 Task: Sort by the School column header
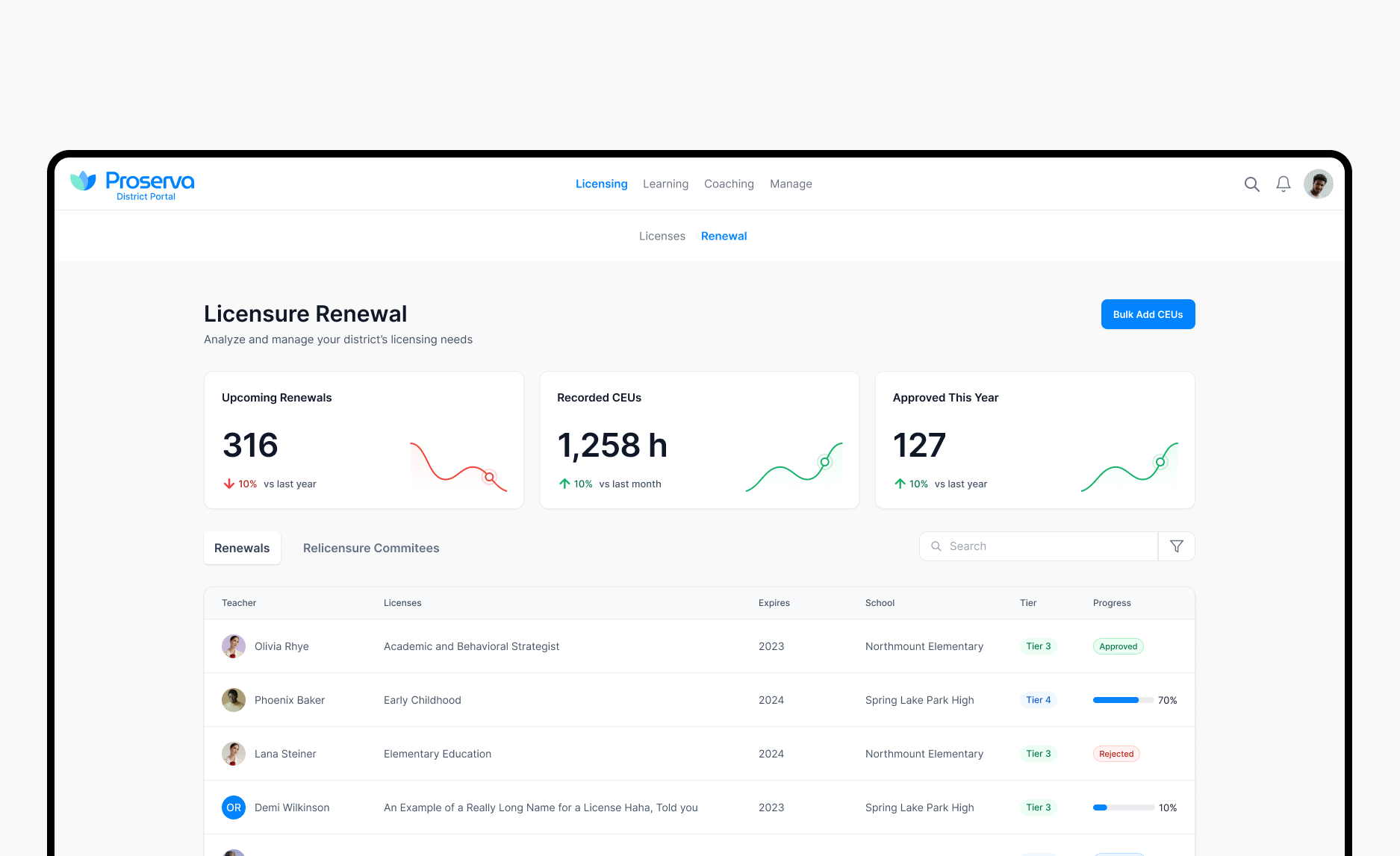coord(880,603)
